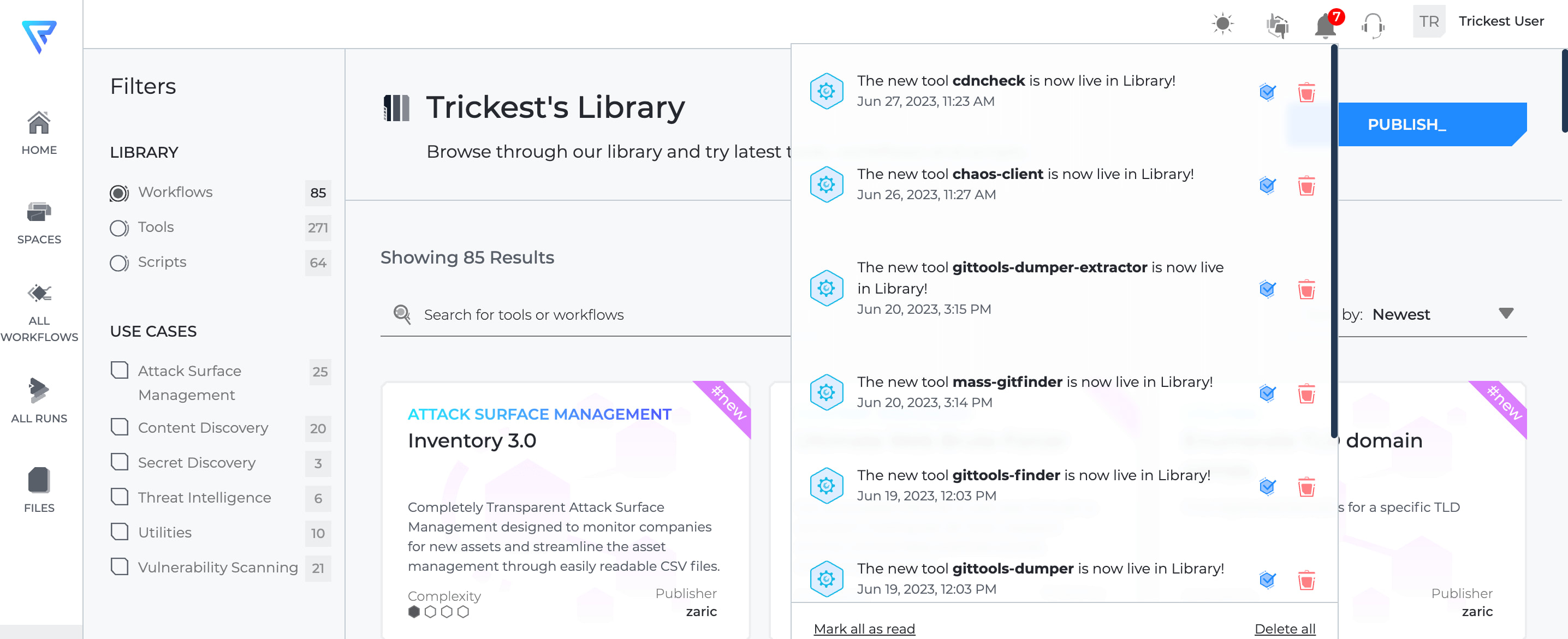Viewport: 1568px width, 639px height.
Task: Click the Tools count 271 badge
Action: point(318,228)
